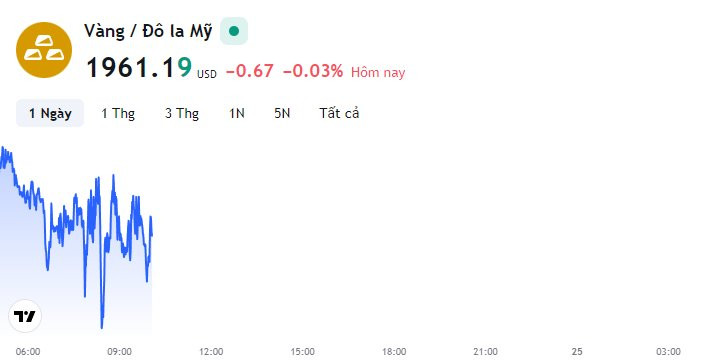Select the 1N one-year range tab

[237, 113]
